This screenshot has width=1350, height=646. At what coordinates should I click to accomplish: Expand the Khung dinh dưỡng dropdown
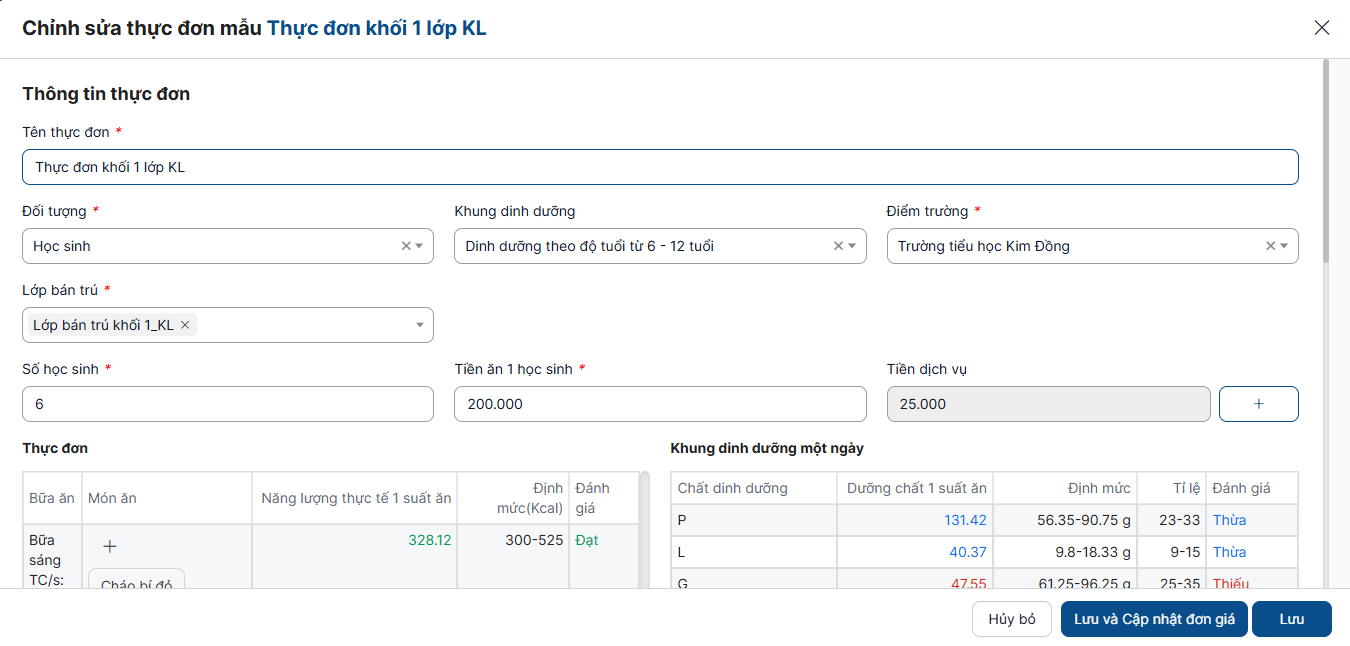(852, 246)
